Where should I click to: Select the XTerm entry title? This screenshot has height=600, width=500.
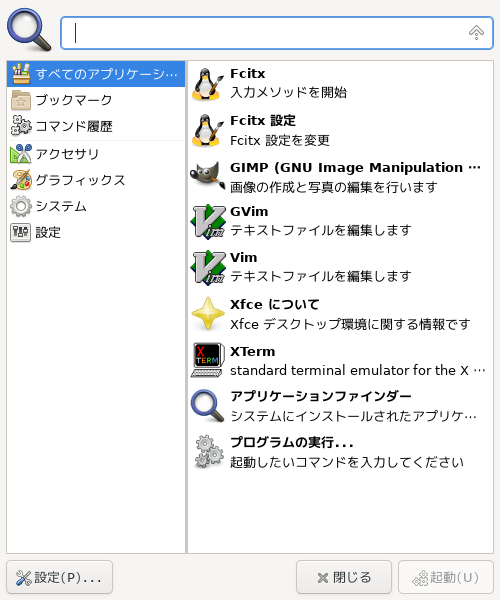pos(252,351)
